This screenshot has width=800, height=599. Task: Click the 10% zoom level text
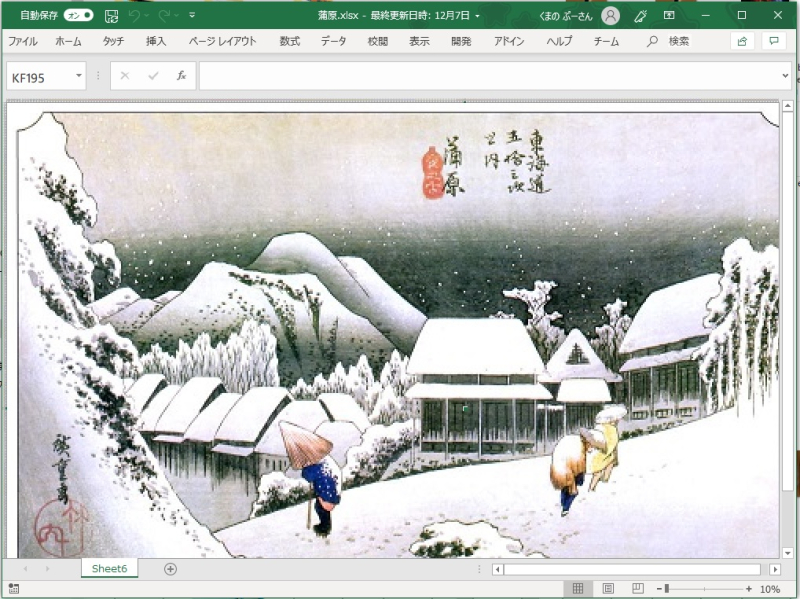point(770,589)
